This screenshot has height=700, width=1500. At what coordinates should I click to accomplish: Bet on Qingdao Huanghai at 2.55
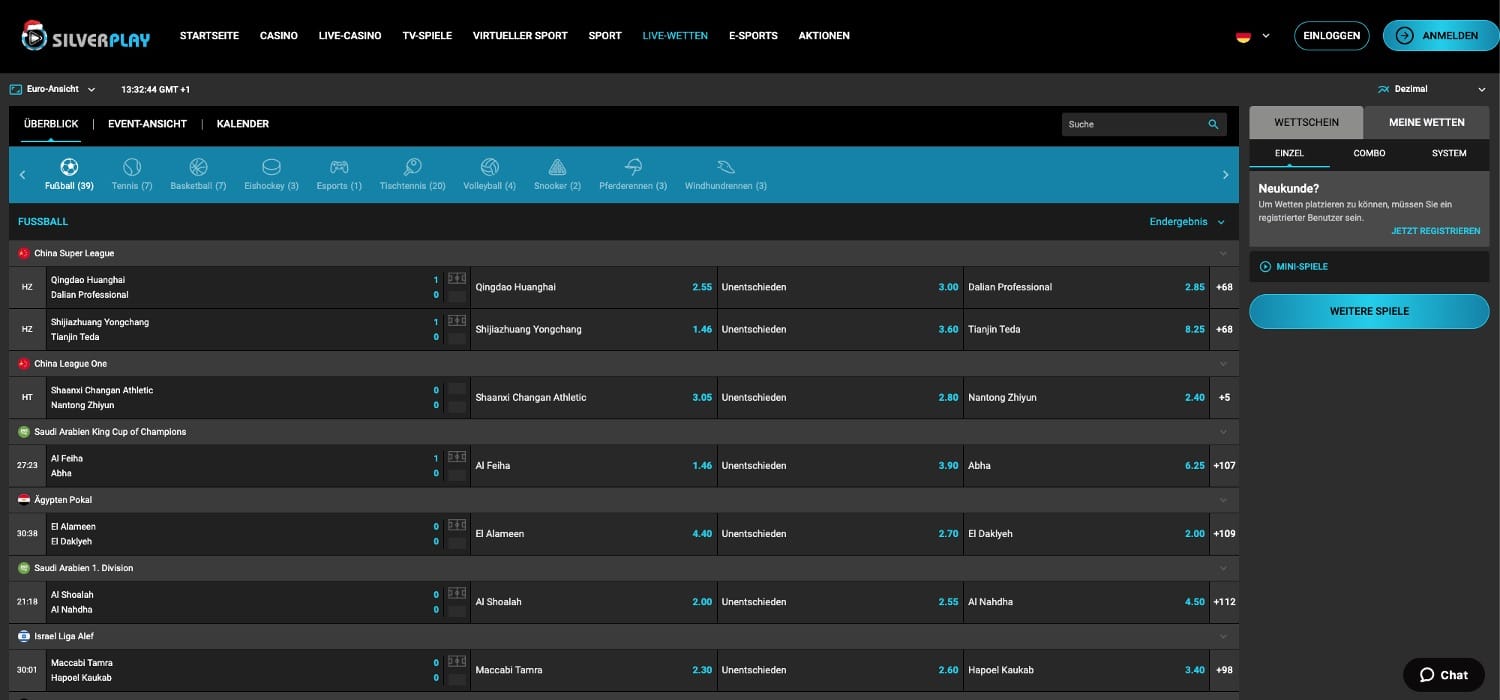pyautogui.click(x=593, y=287)
